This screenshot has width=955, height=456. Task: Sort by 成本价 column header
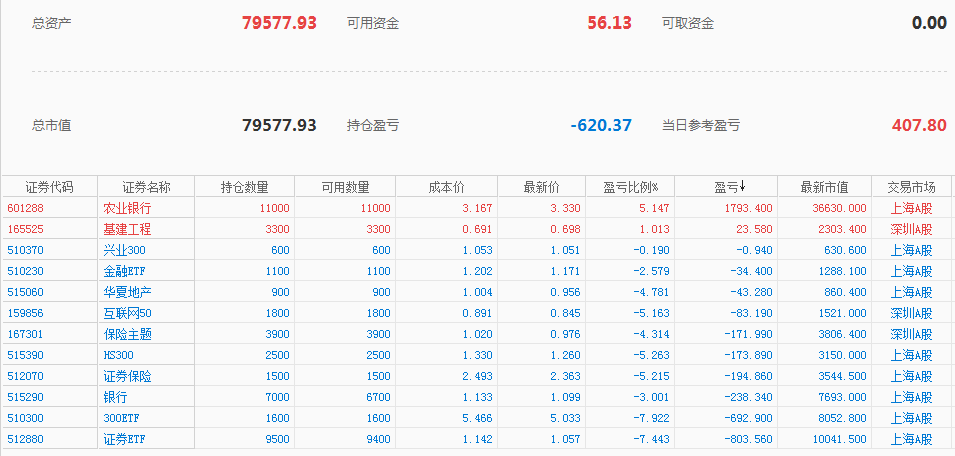tap(446, 187)
